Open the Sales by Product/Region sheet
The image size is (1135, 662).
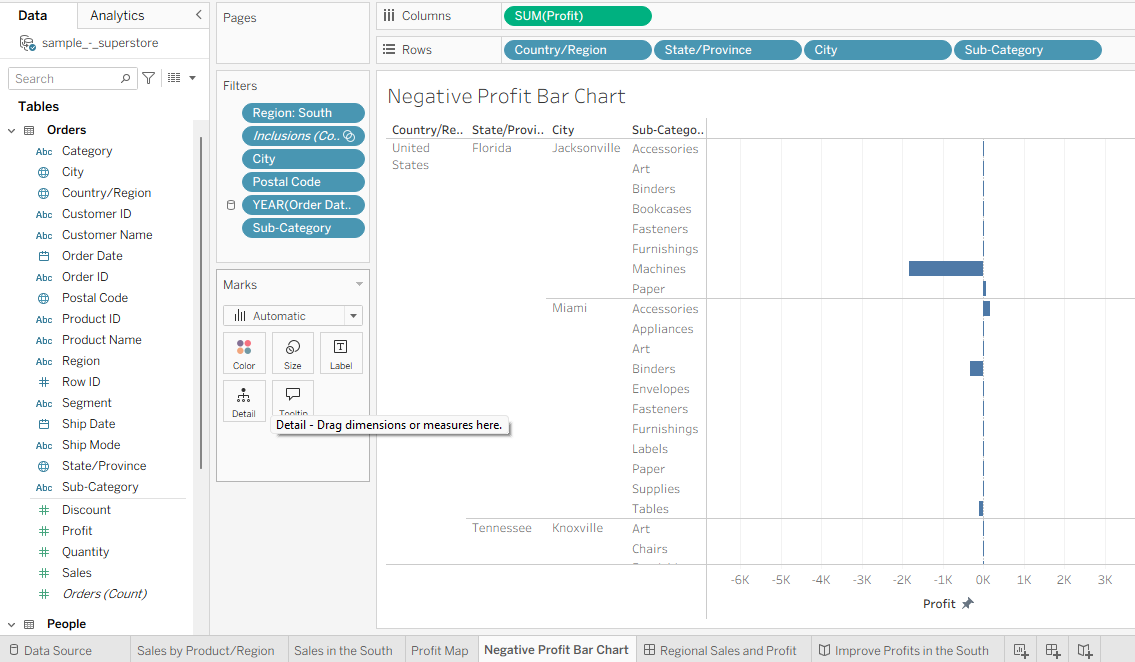(206, 650)
